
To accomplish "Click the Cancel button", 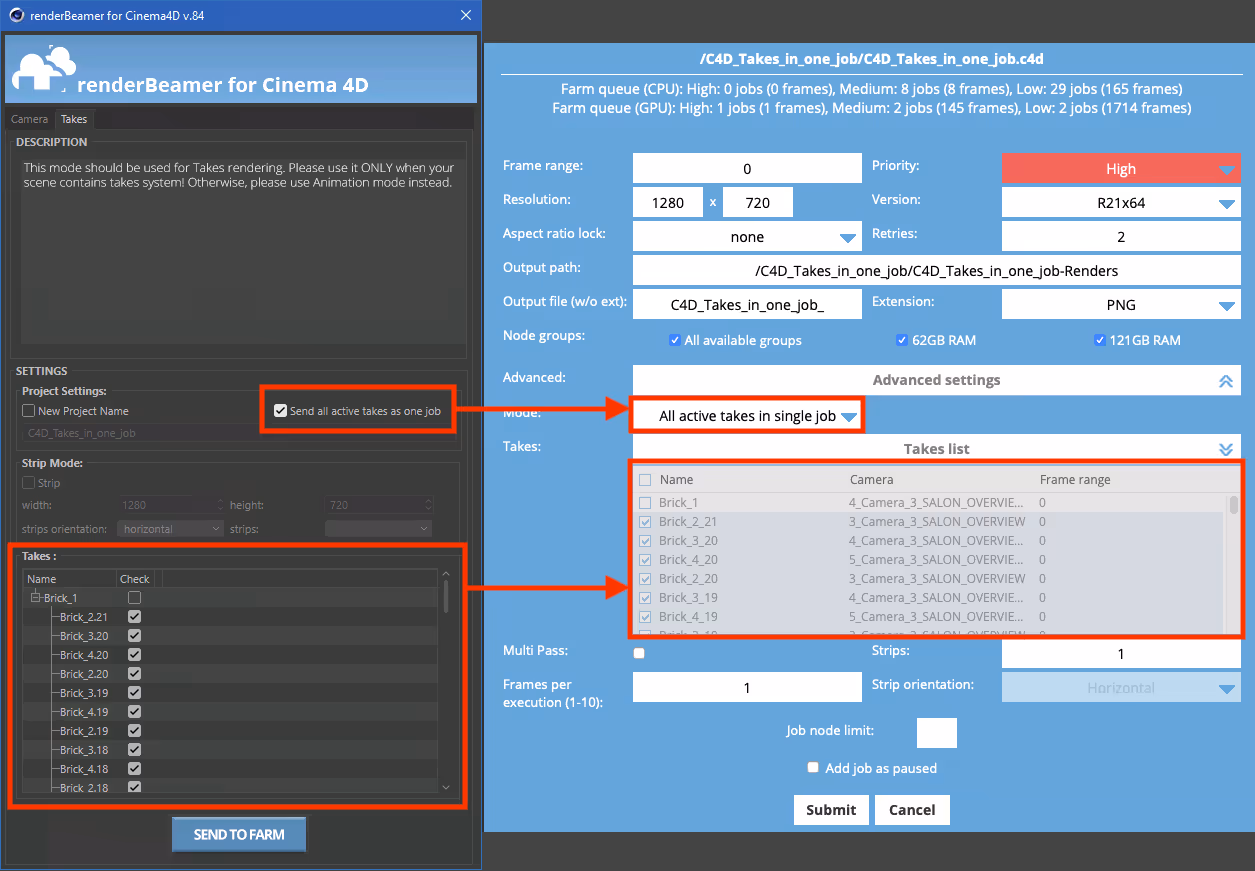I will [912, 810].
